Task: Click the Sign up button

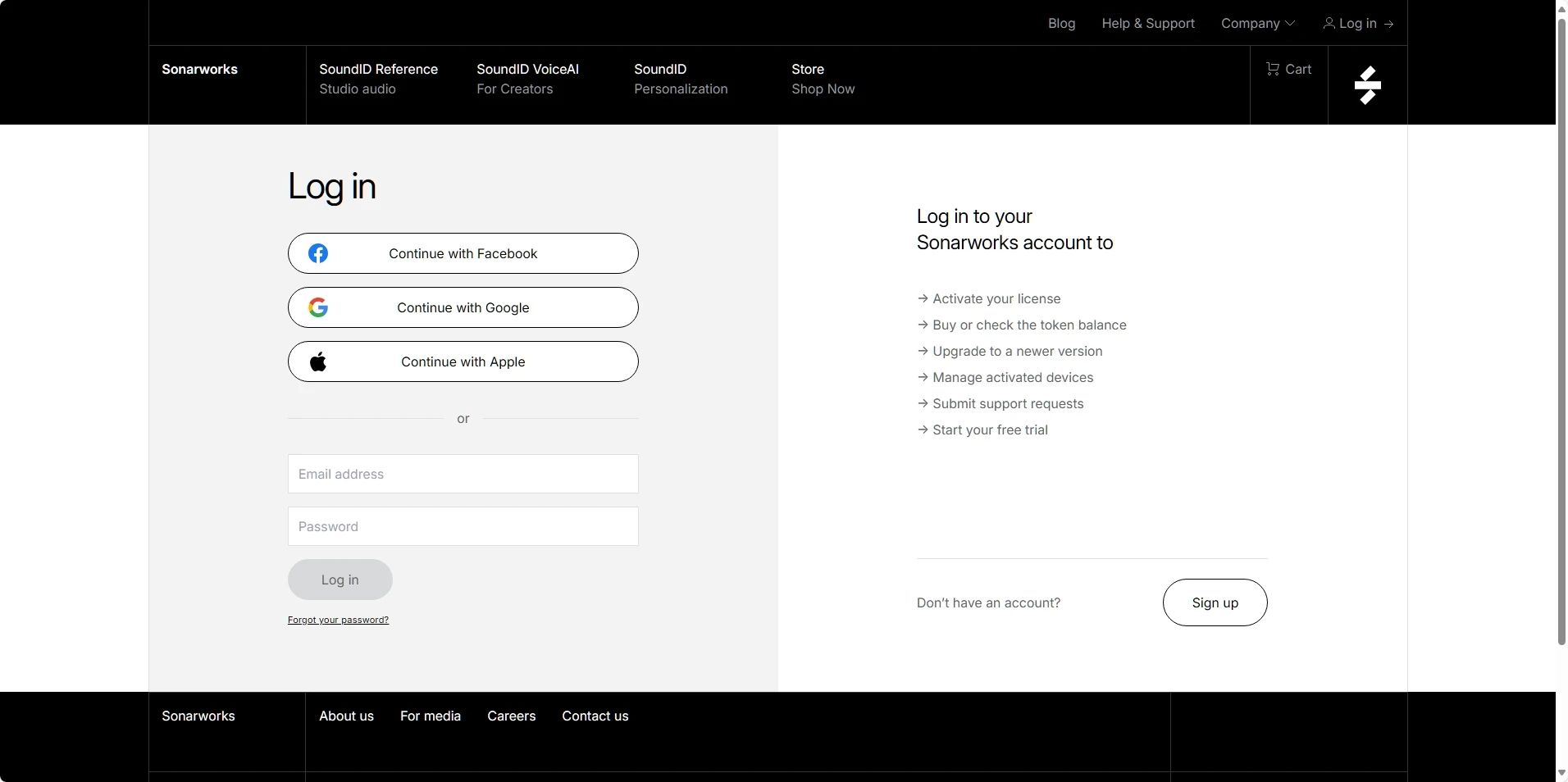Action: coord(1215,602)
